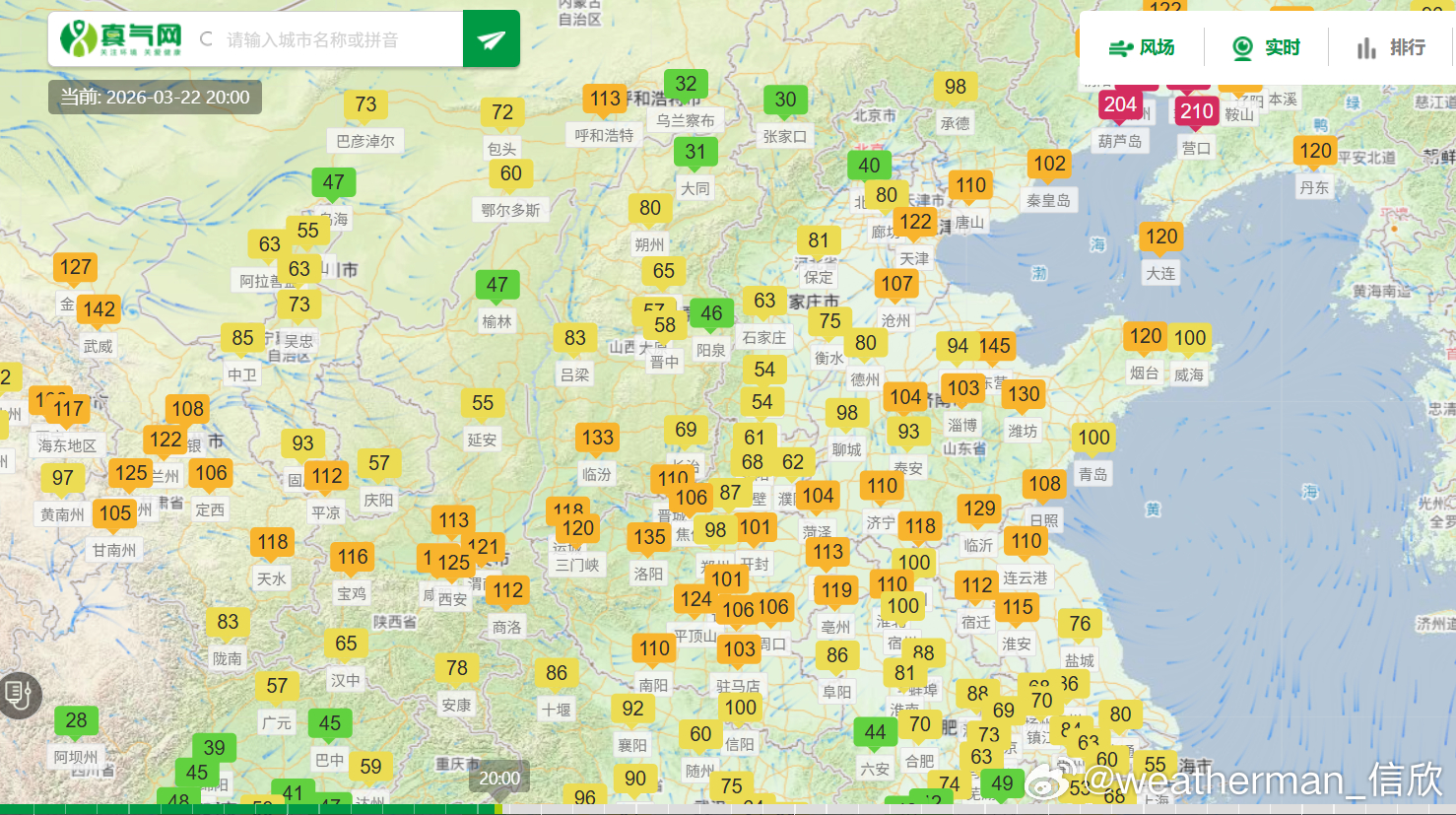Pick the 46 marker for 阳泉
Viewport: 1456px width, 815px height.
coord(711,313)
